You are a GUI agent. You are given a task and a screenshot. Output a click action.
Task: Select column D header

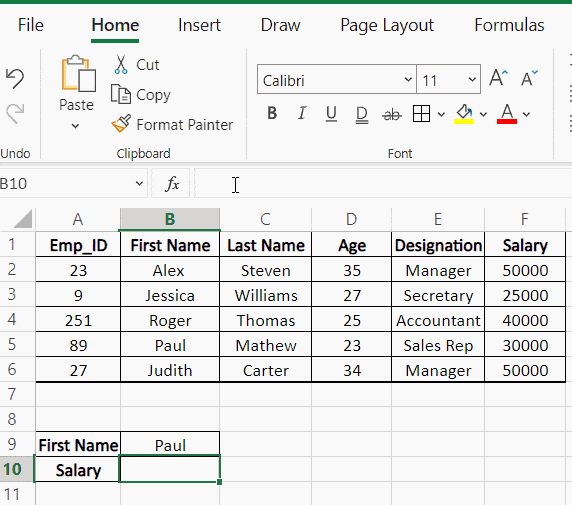tap(352, 219)
